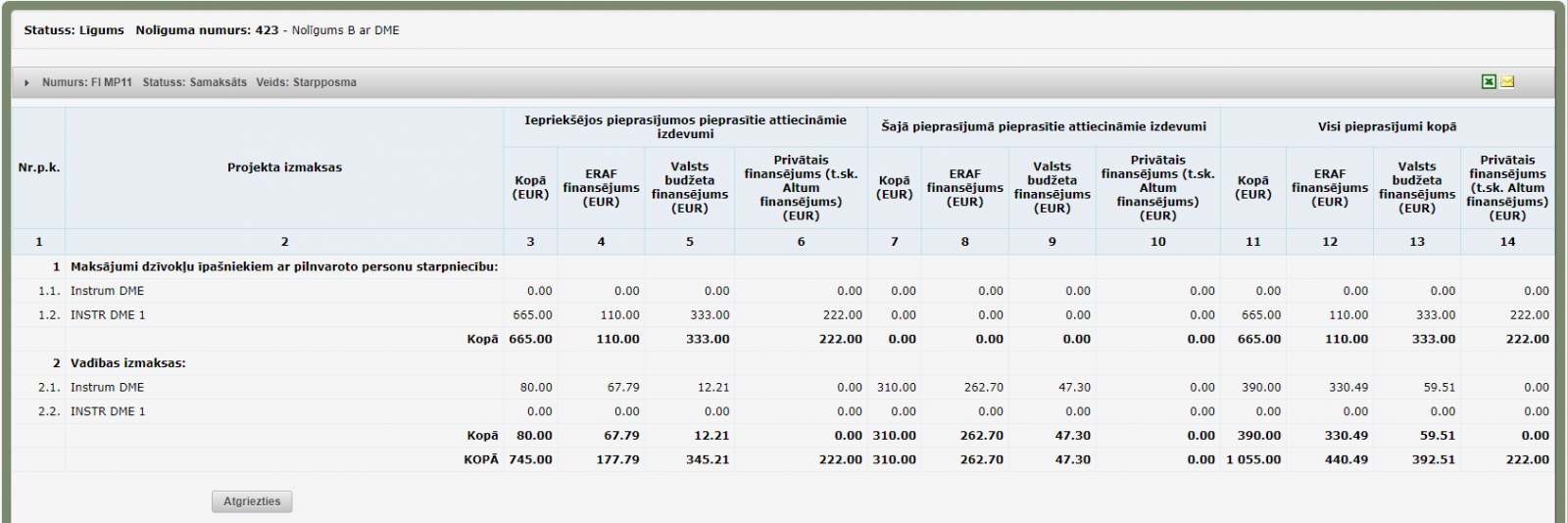Click the 'Veids: Starpposma' header text
The image size is (1568, 523).
tap(306, 83)
